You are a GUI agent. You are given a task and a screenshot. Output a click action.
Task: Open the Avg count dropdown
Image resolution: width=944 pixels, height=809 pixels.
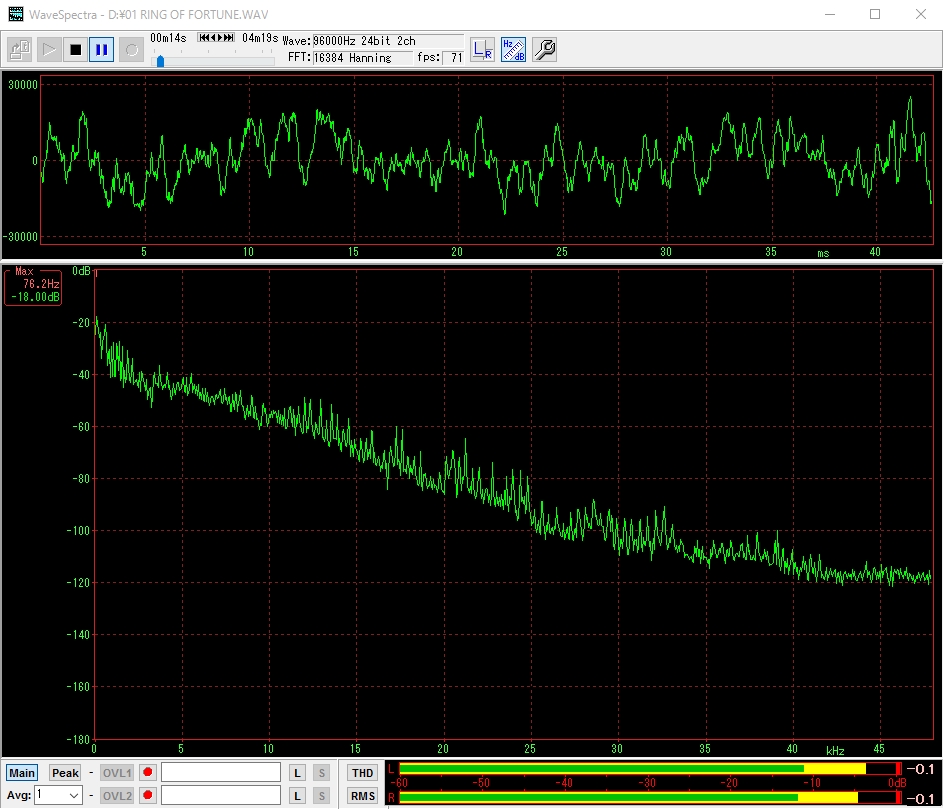[x=58, y=795]
